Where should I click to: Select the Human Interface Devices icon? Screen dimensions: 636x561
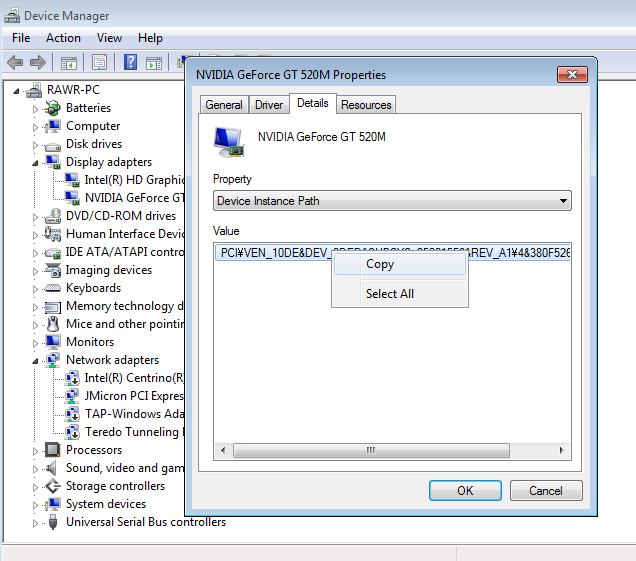pyautogui.click(x=53, y=234)
